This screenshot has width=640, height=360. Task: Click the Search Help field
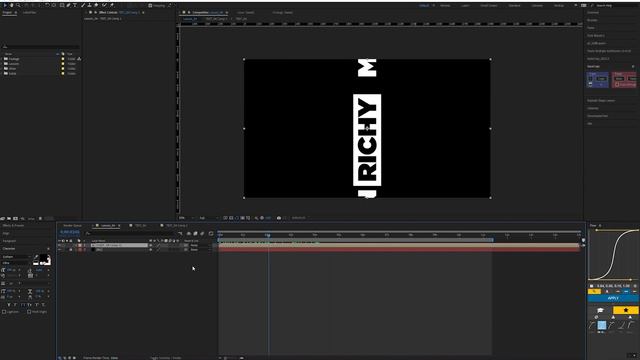point(613,6)
